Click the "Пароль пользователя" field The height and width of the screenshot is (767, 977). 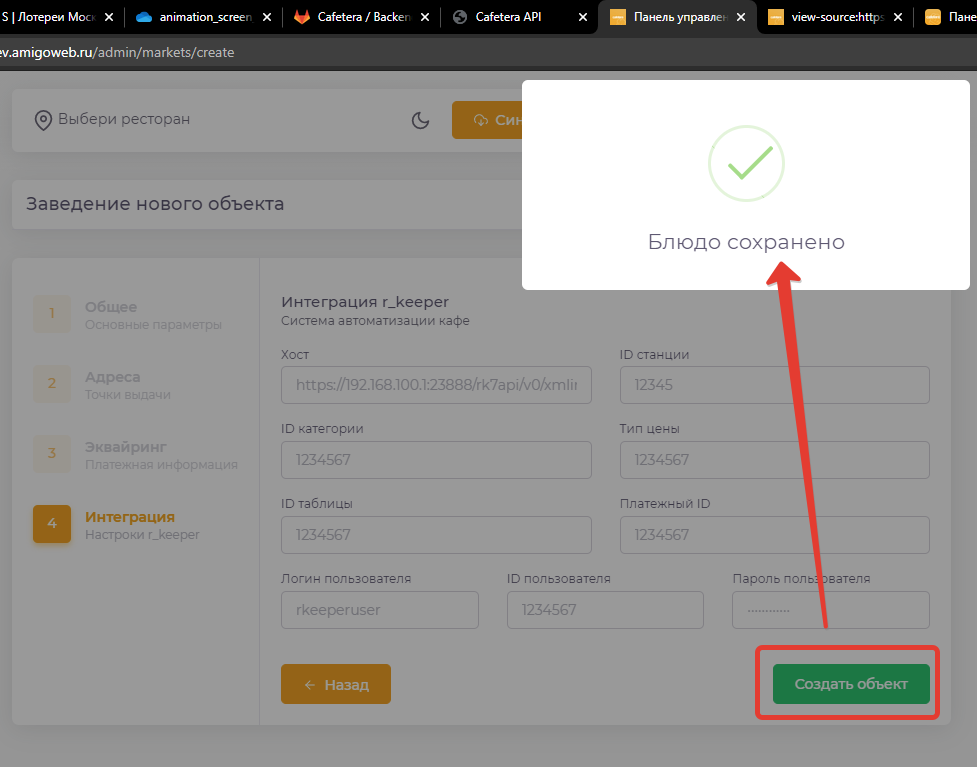coord(830,610)
